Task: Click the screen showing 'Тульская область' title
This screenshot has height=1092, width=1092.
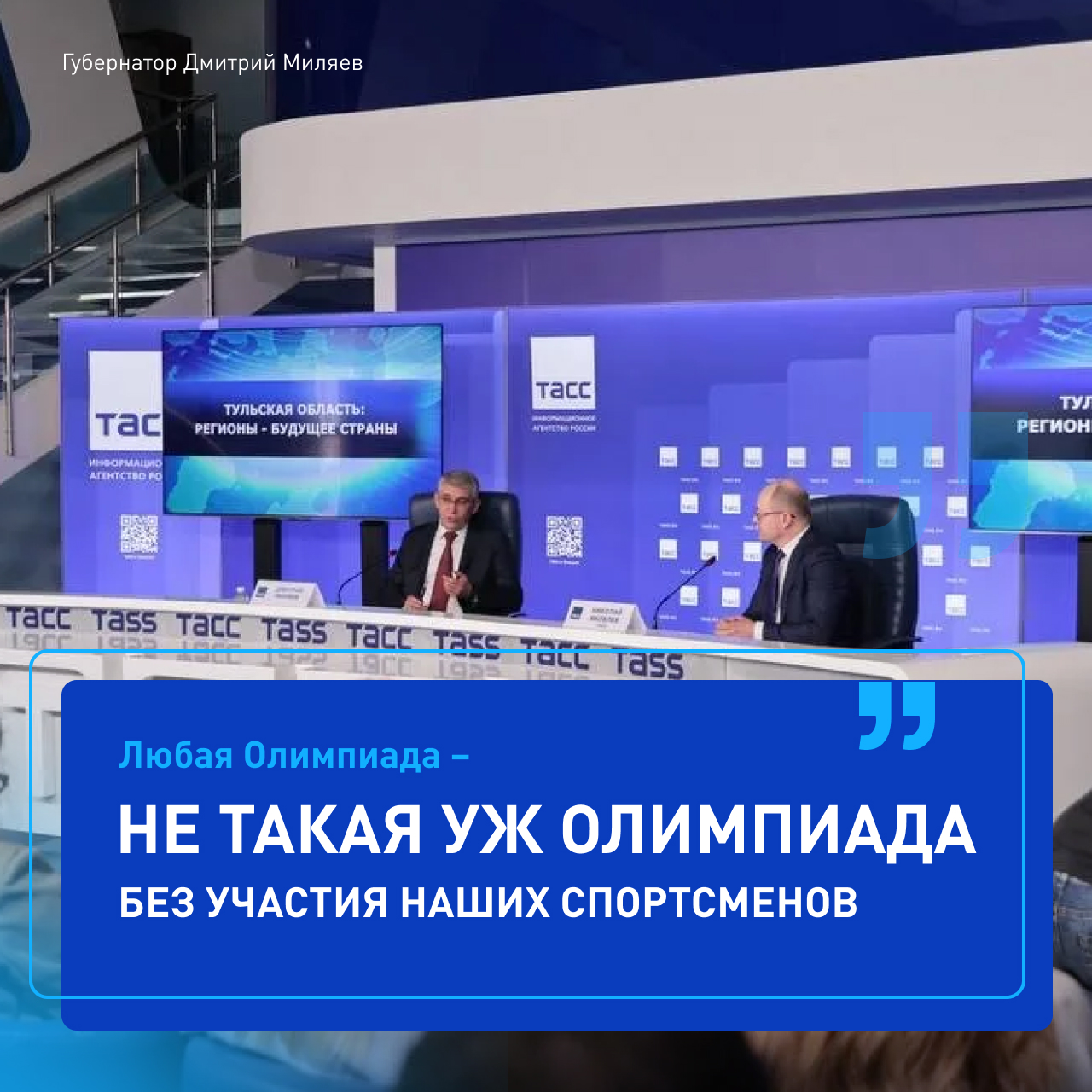Action: (x=302, y=420)
